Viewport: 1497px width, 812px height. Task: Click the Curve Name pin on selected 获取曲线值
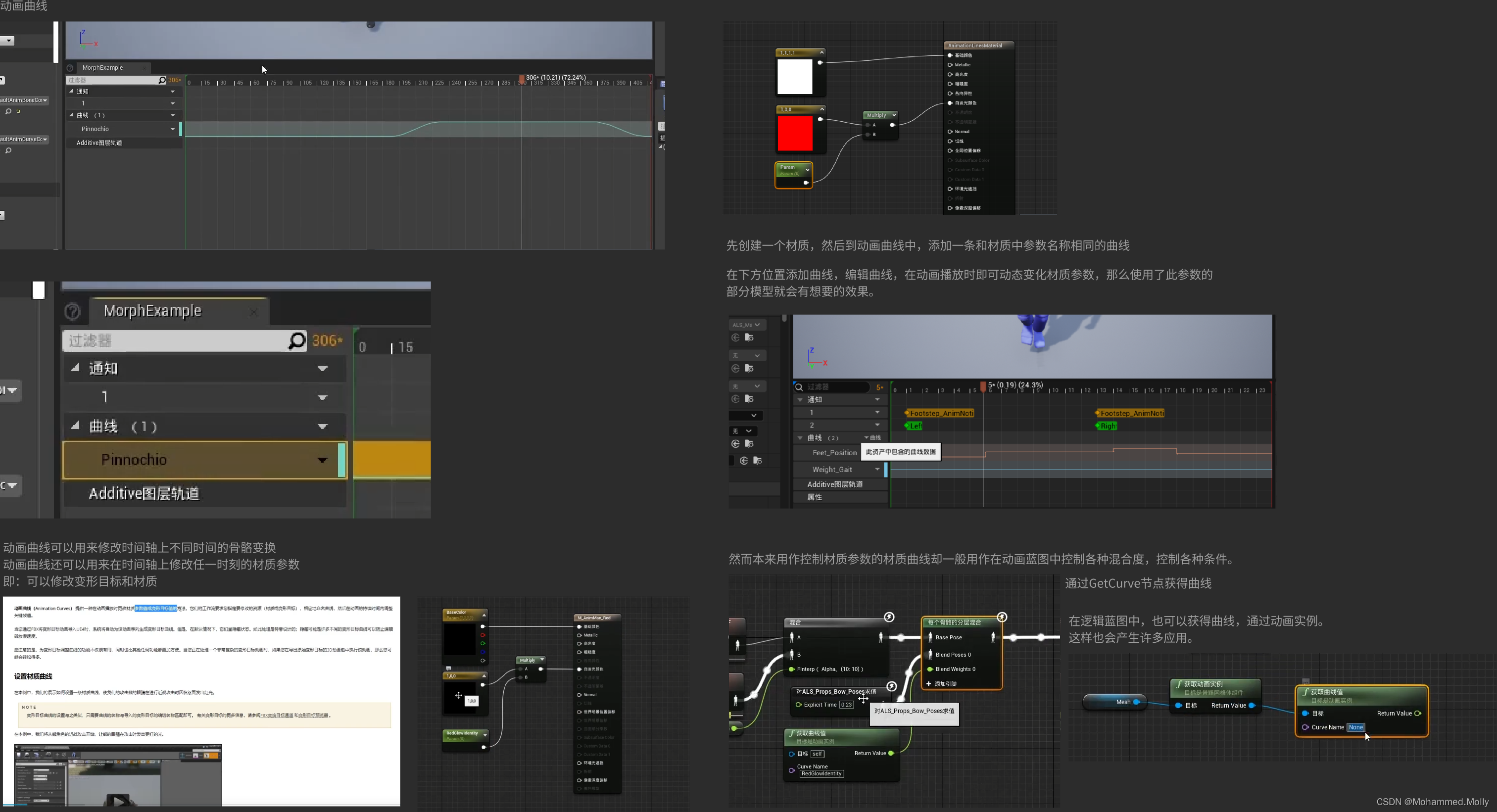pos(1305,727)
